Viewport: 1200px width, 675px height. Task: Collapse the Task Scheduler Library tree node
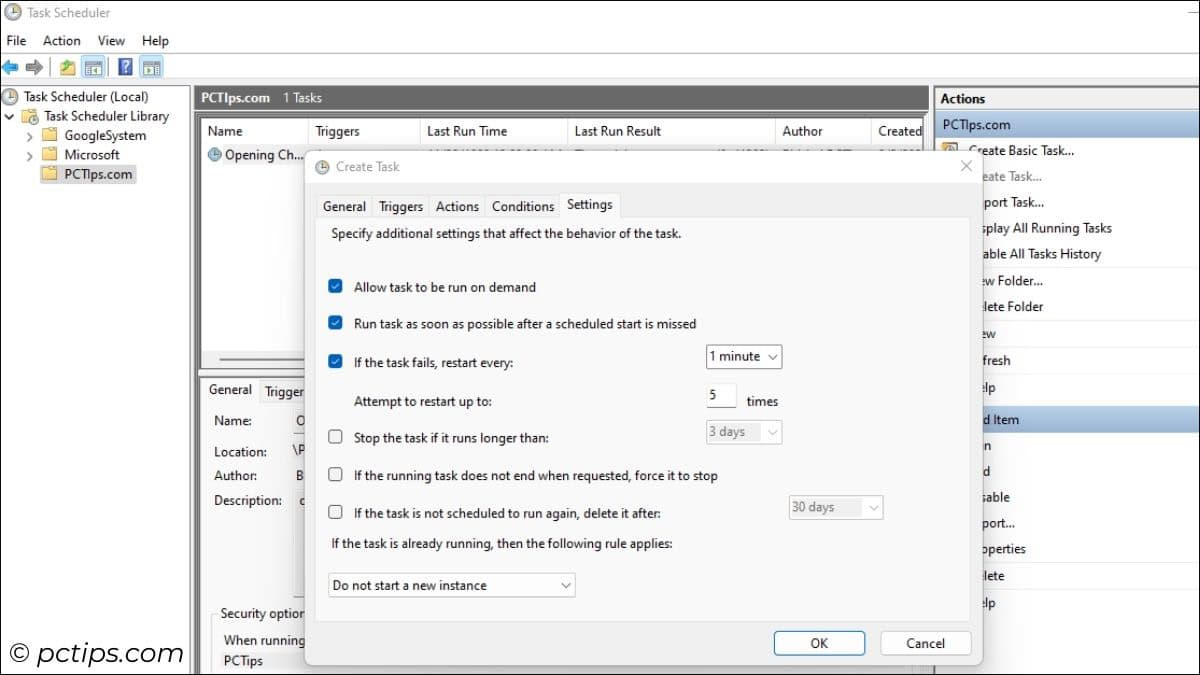(x=9, y=115)
